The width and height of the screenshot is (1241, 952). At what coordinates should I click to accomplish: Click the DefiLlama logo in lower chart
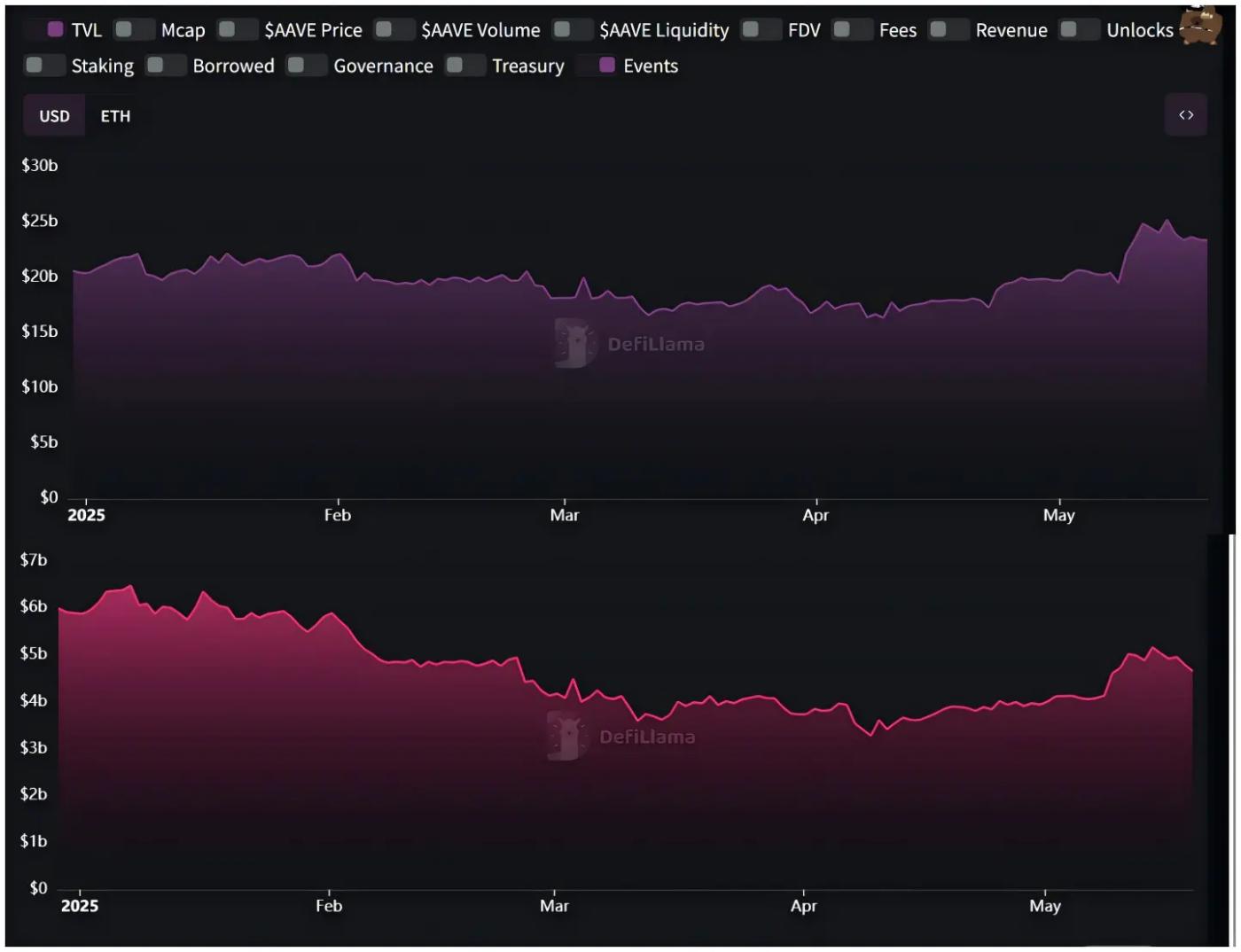click(x=621, y=736)
